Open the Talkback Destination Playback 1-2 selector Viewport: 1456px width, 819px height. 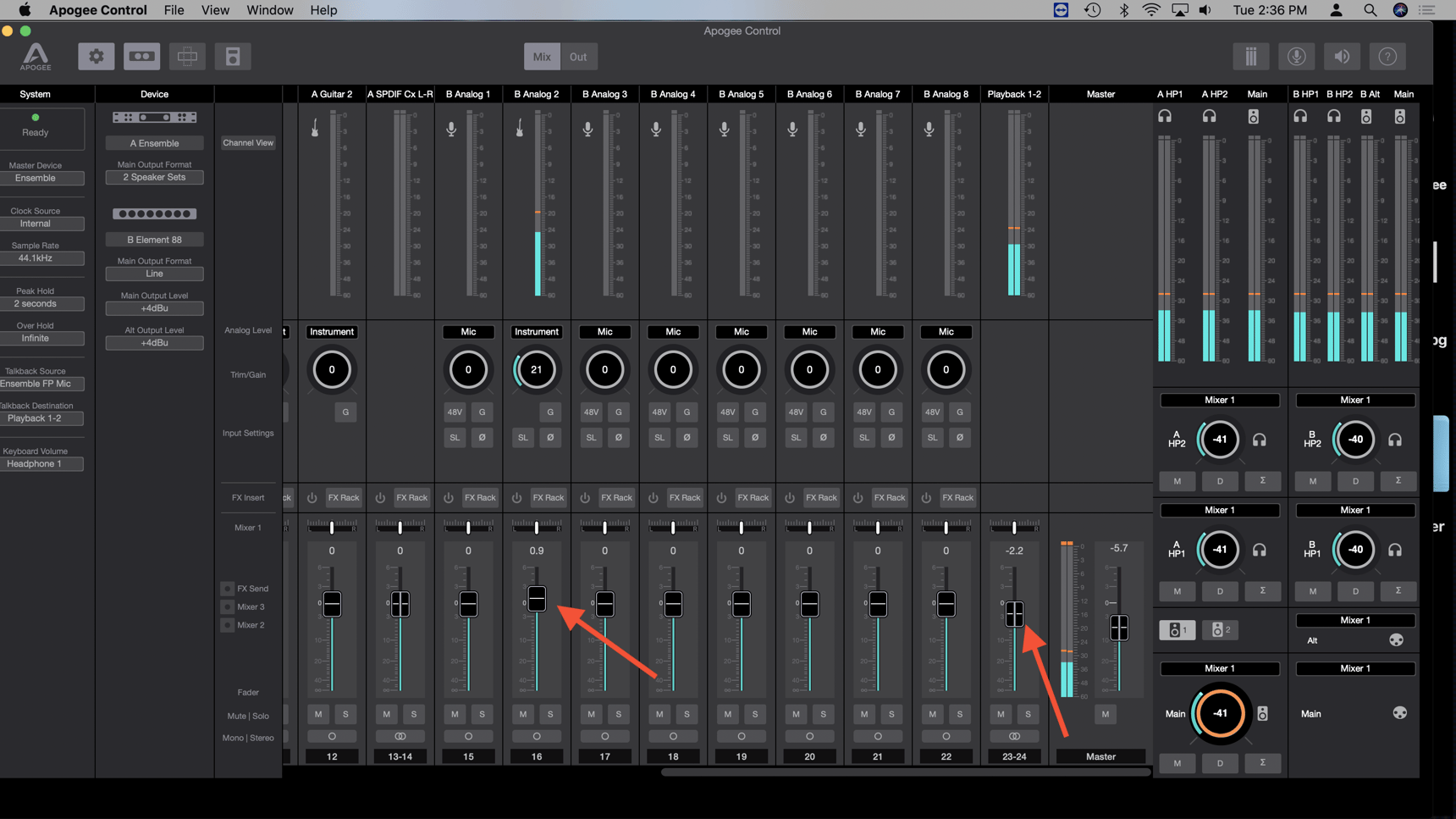42,418
